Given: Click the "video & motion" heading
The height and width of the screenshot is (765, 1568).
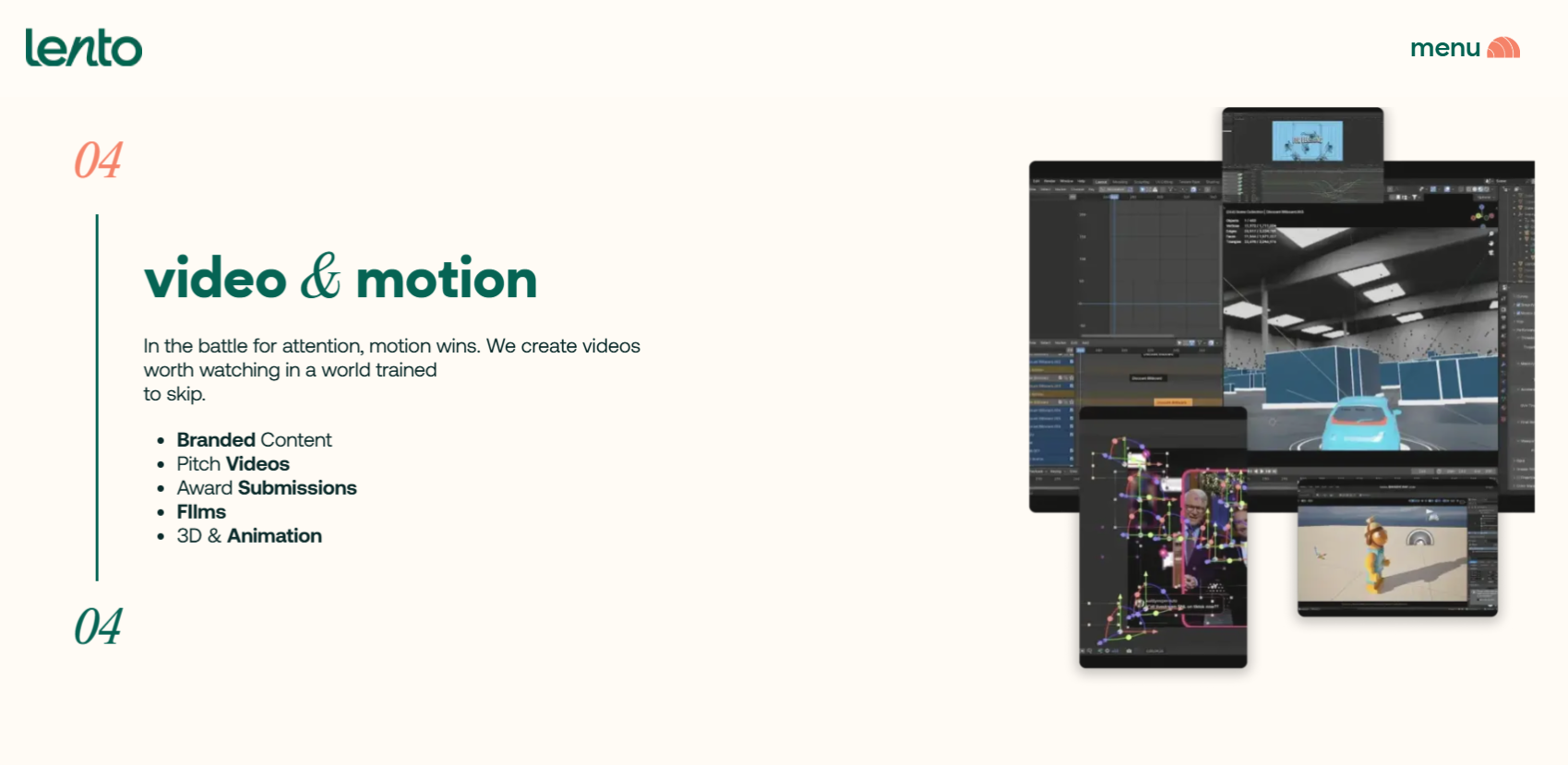Looking at the screenshot, I should [x=341, y=279].
